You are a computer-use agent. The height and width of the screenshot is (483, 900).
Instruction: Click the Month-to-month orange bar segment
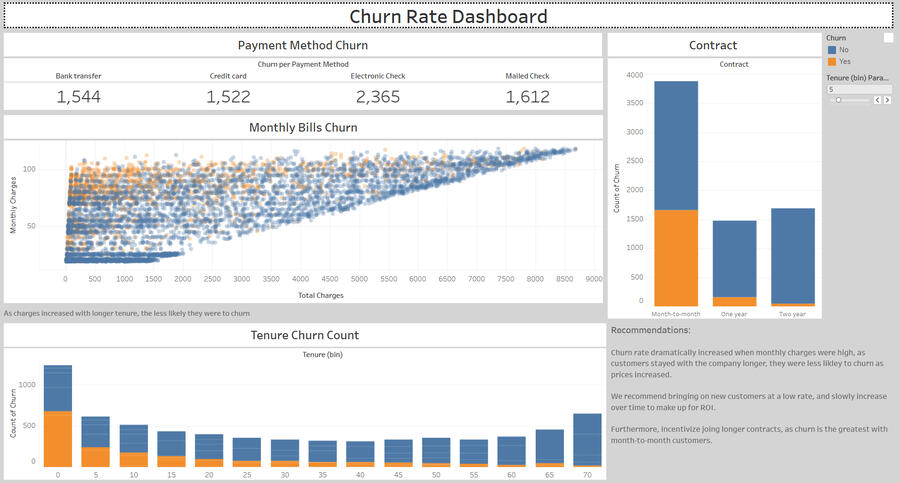676,257
